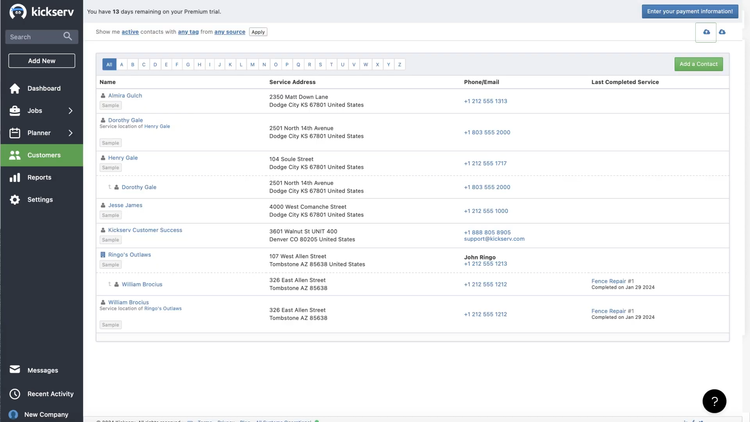Open Kickserv Customer Success contact link
This screenshot has height=422, width=750.
pyautogui.click(x=145, y=230)
